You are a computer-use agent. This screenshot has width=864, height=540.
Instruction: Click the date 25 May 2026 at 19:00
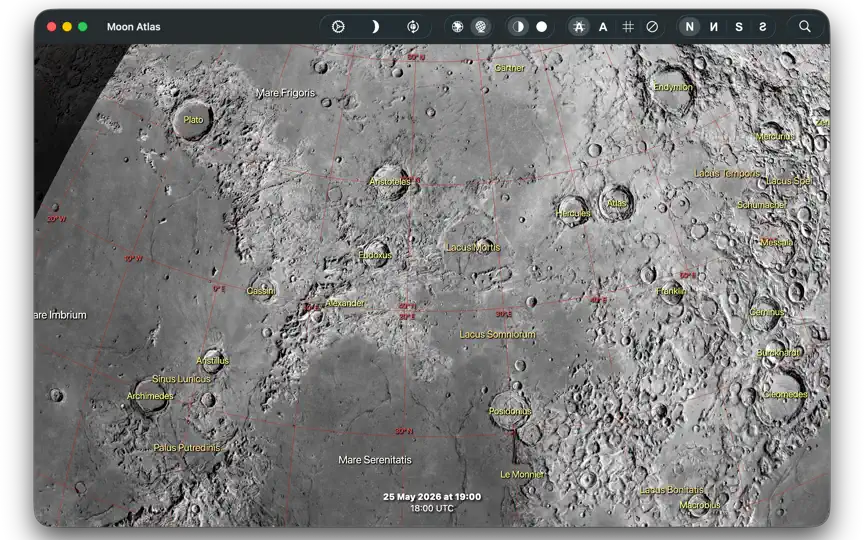pos(432,497)
